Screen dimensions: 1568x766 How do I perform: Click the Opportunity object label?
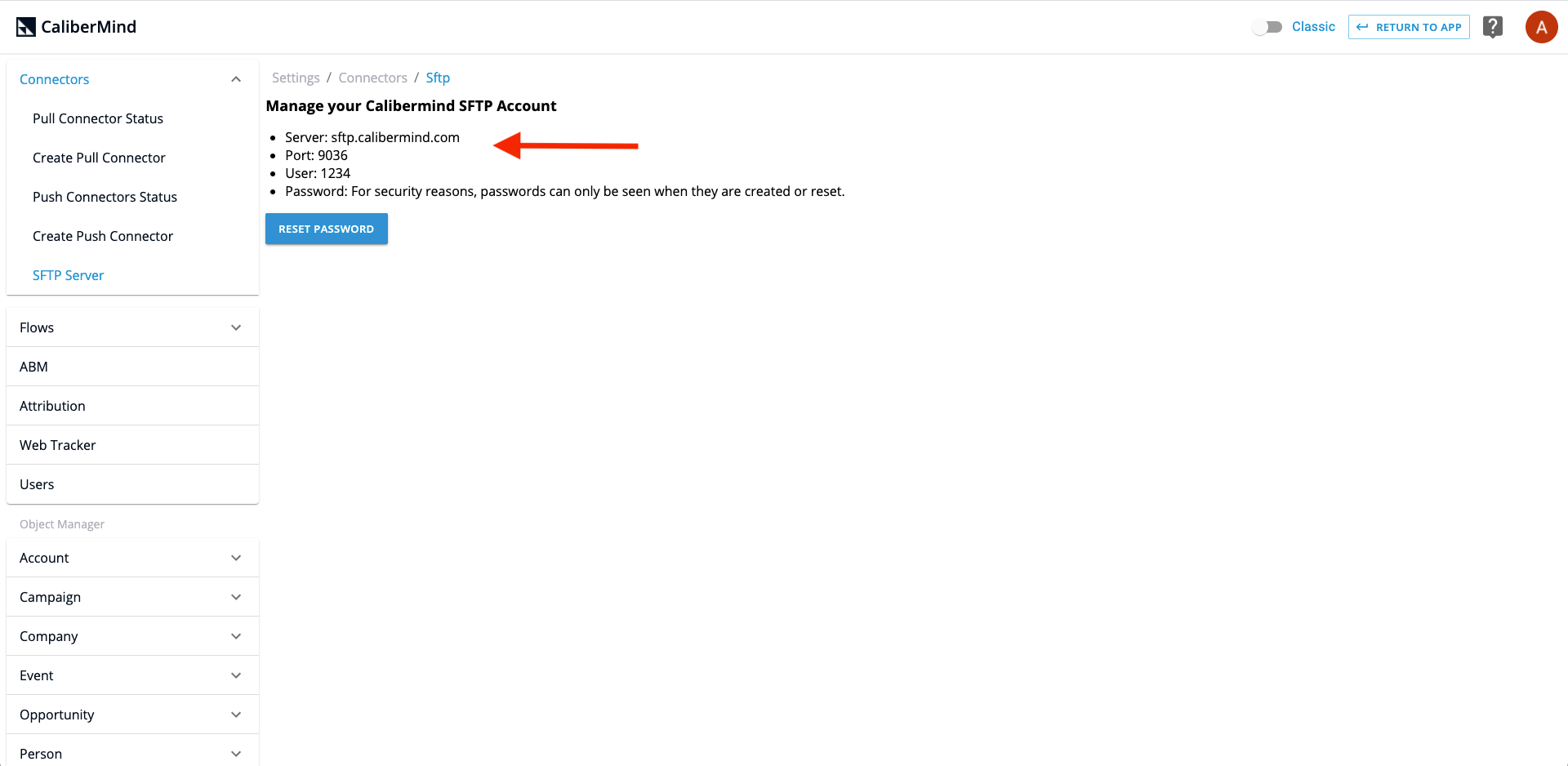(57, 715)
